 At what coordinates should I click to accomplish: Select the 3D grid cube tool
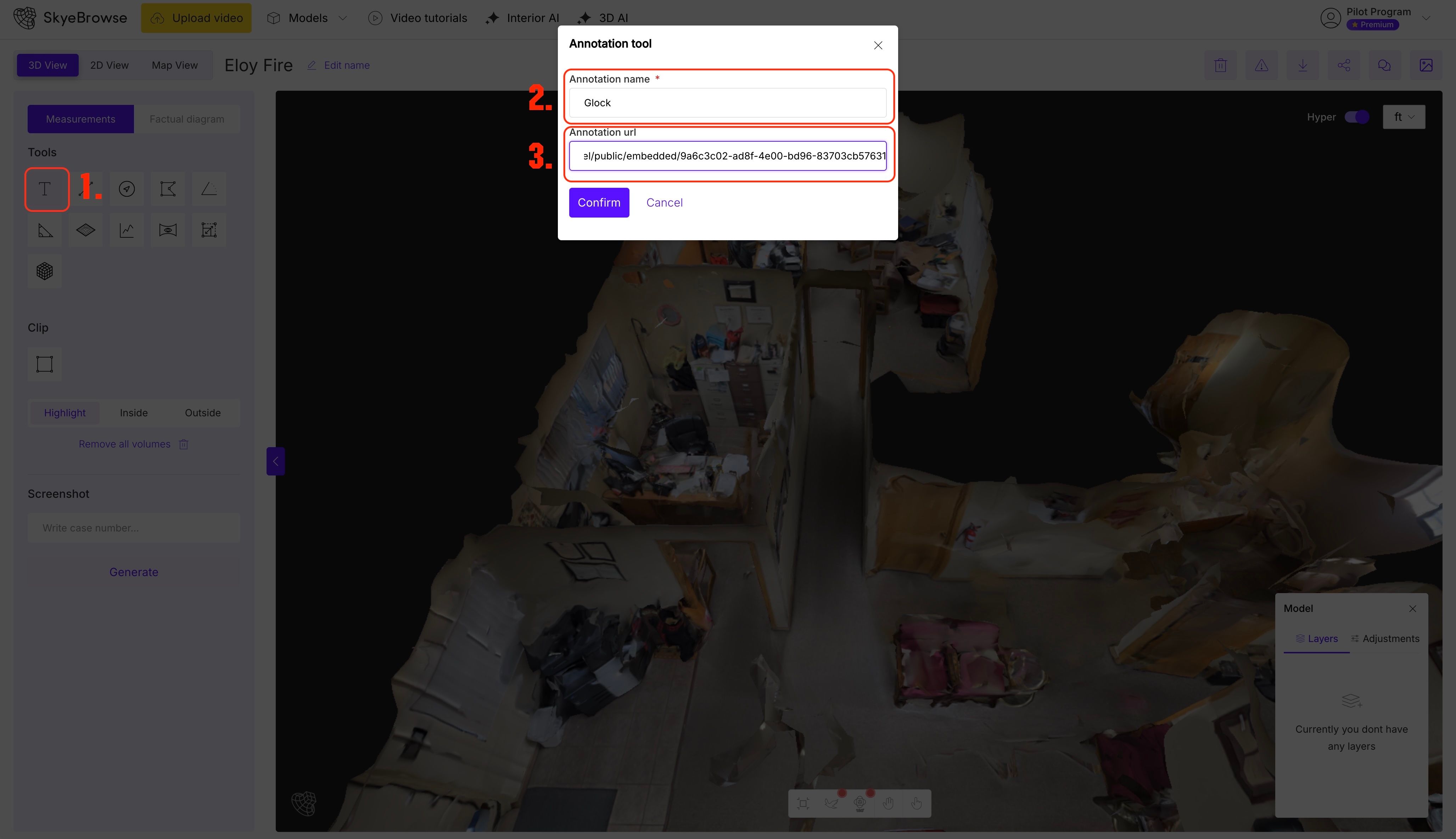pyautogui.click(x=45, y=271)
